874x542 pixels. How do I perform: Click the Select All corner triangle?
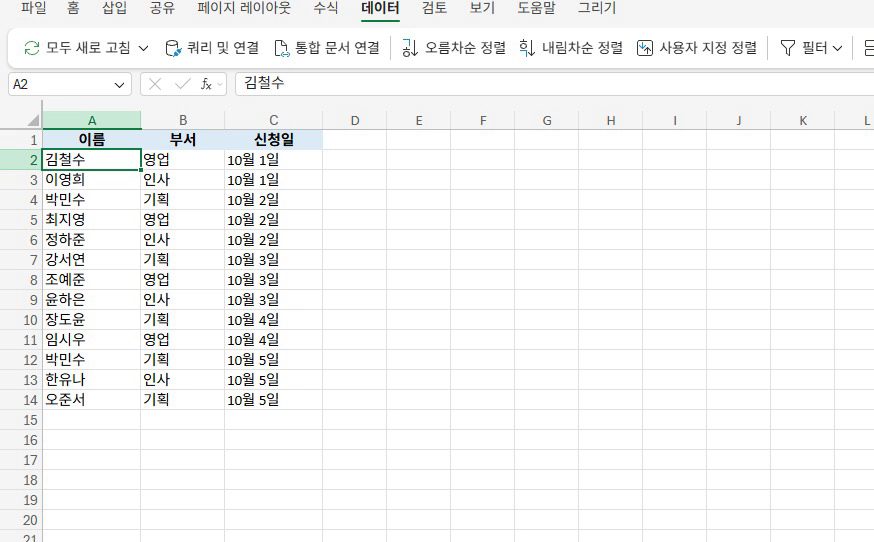click(x=33, y=120)
